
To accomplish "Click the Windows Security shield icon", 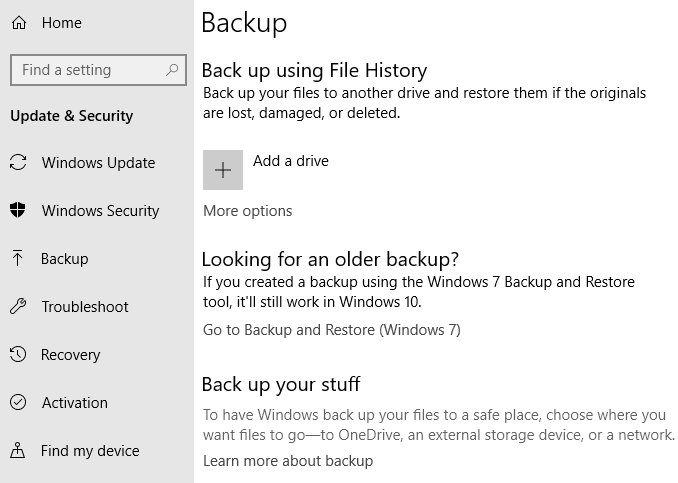I will (18, 210).
